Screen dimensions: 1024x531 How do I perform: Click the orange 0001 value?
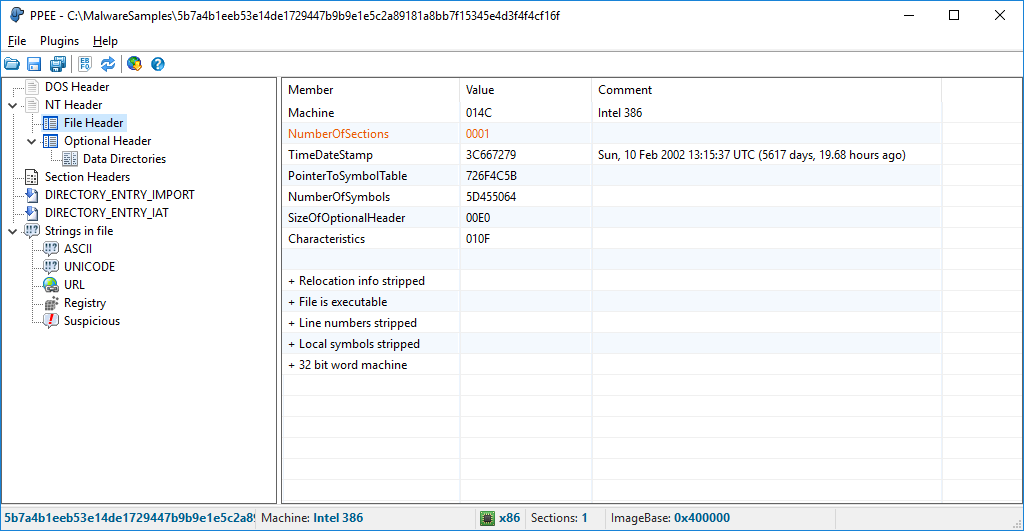[477, 134]
